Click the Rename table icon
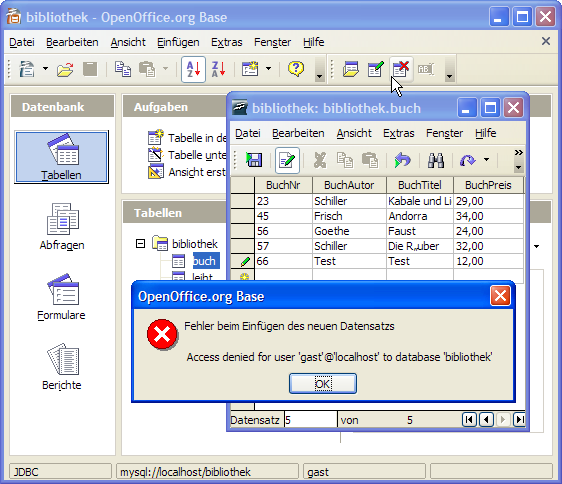Viewport: 562px width, 484px height. 426,69
